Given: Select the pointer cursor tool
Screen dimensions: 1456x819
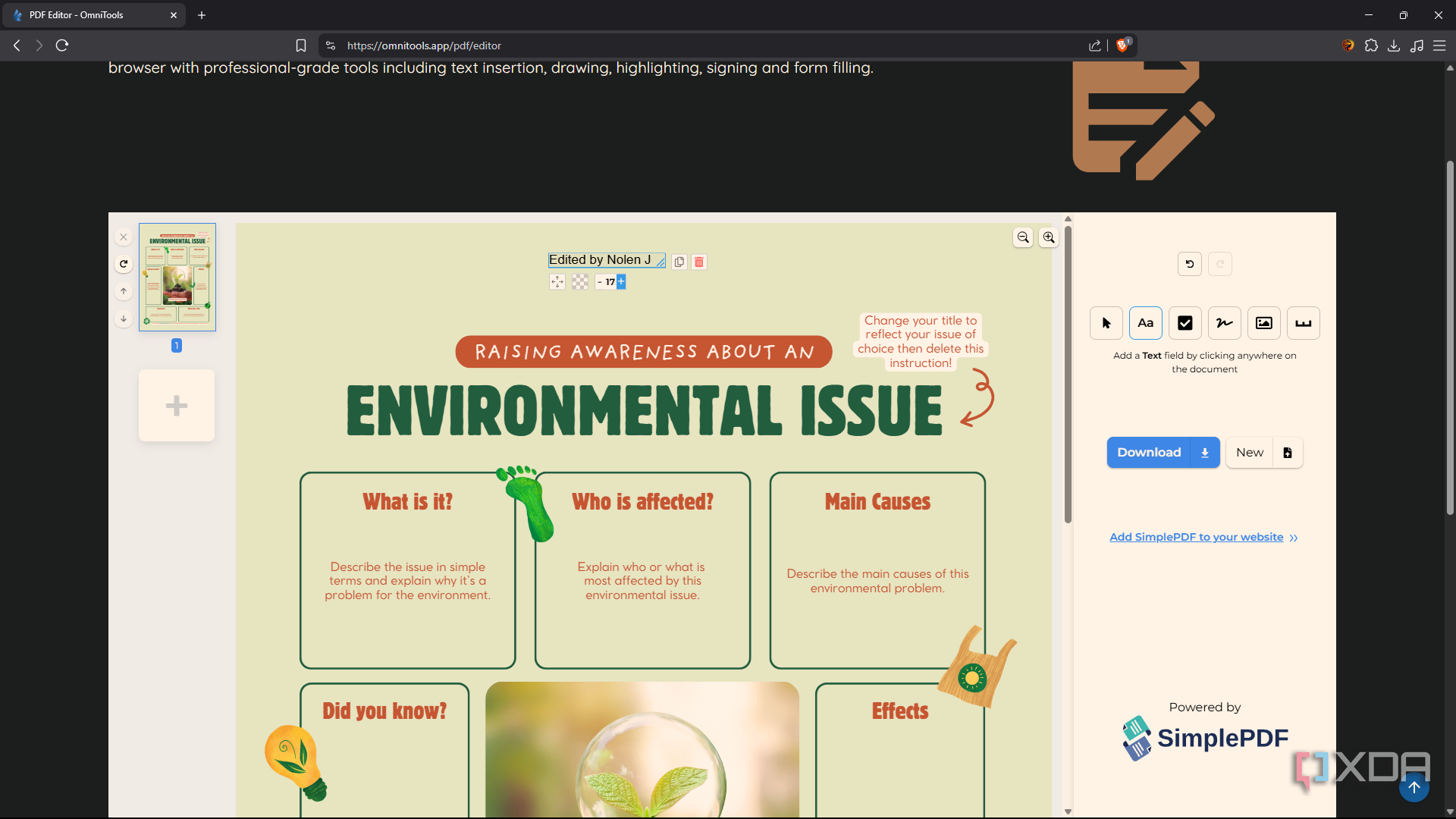Looking at the screenshot, I should 1106,323.
